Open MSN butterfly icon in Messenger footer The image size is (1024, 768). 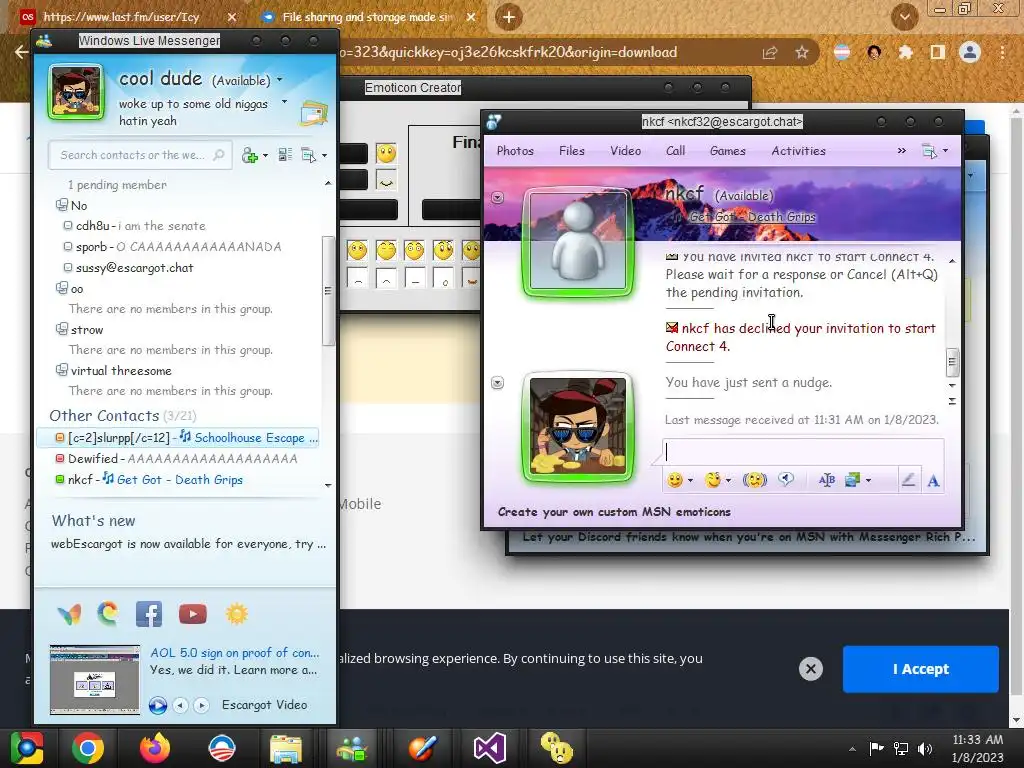69,614
